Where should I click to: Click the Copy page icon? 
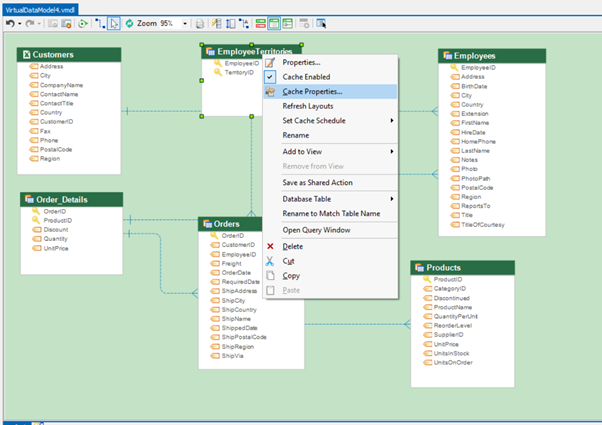pyautogui.click(x=270, y=276)
